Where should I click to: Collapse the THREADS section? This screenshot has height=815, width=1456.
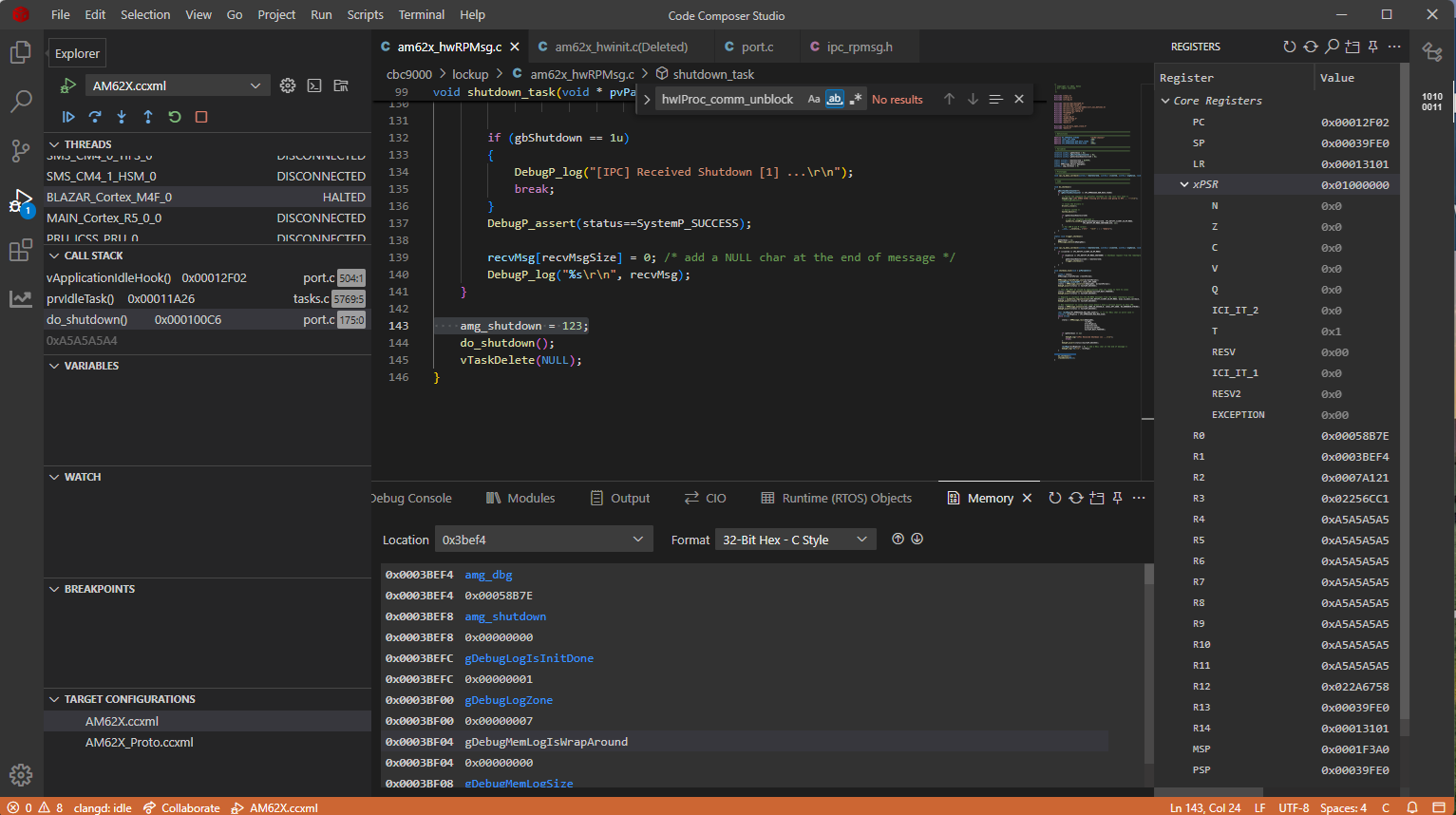54,144
